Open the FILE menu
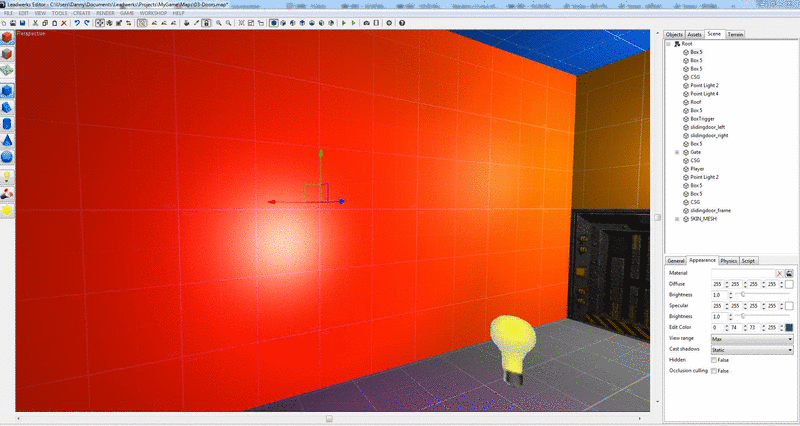Viewport: 800px width, 426px height. [x=9, y=13]
